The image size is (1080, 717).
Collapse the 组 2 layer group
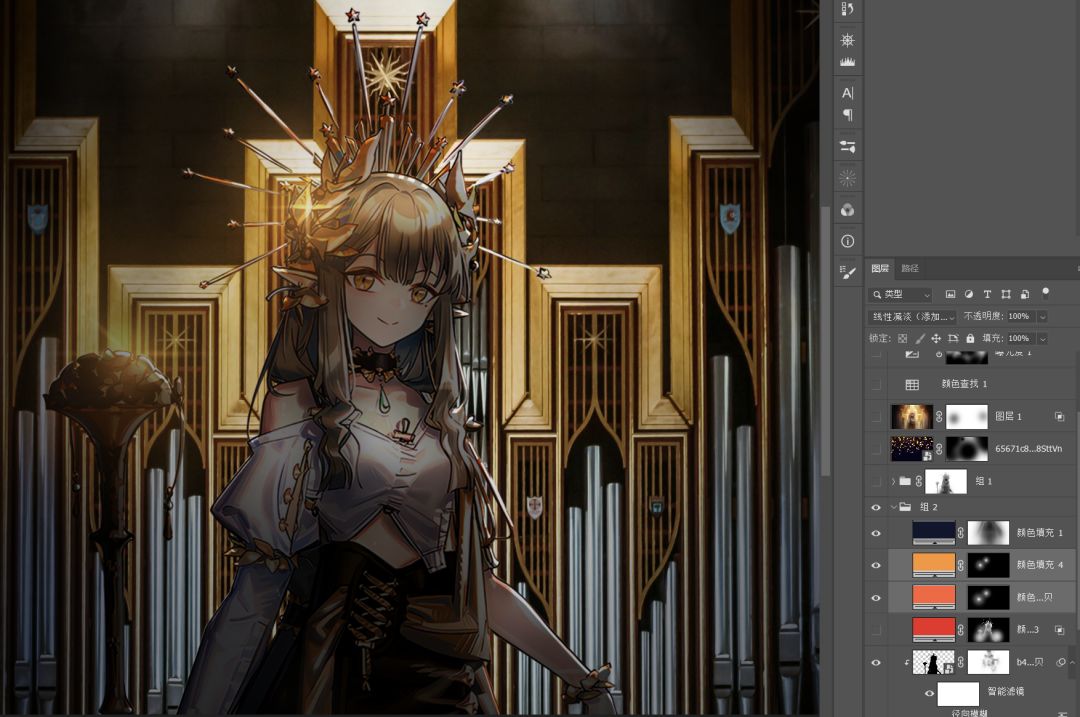pyautogui.click(x=893, y=507)
